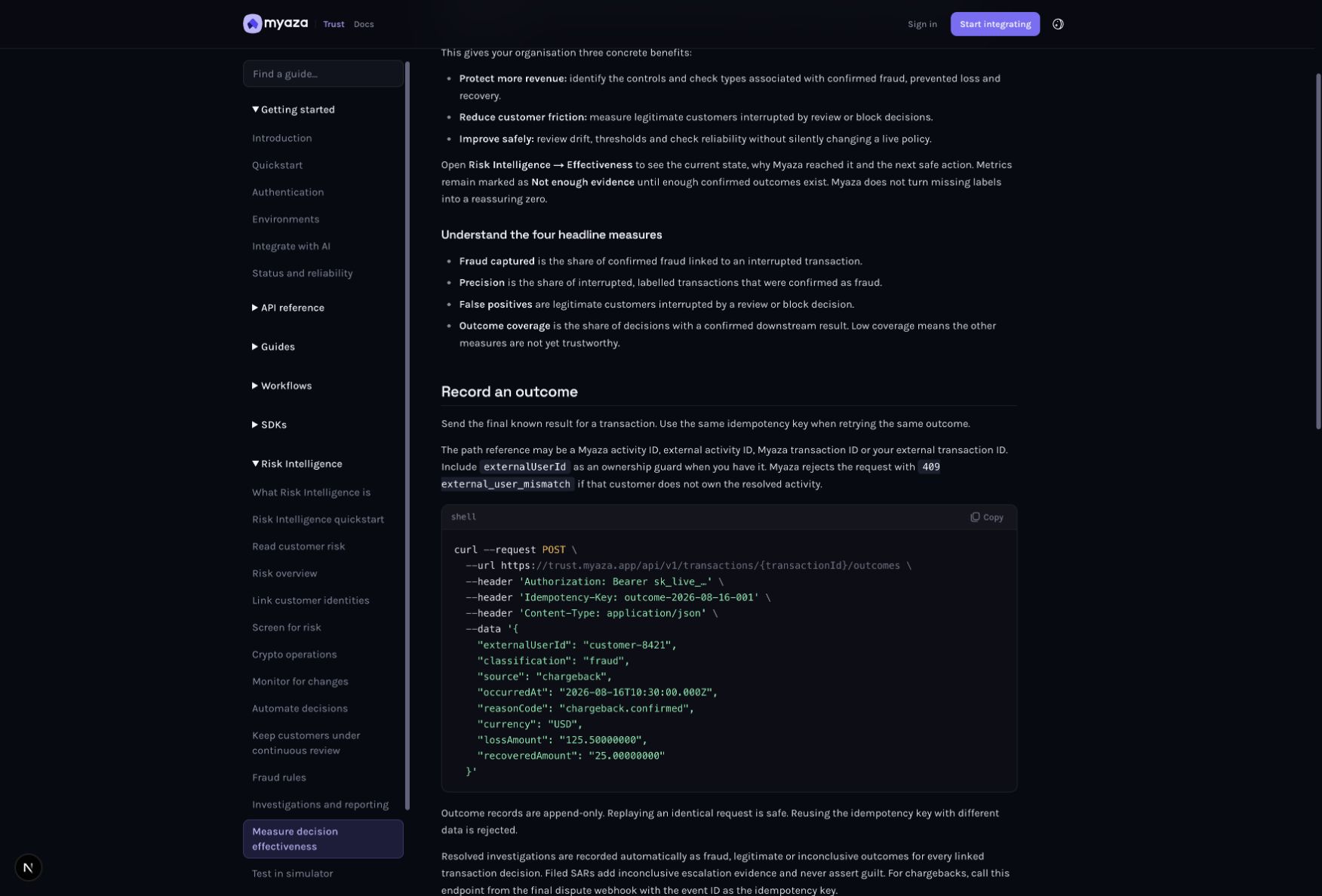The width and height of the screenshot is (1322, 896).
Task: Open Risk Intelligence quickstart page
Action: click(318, 520)
